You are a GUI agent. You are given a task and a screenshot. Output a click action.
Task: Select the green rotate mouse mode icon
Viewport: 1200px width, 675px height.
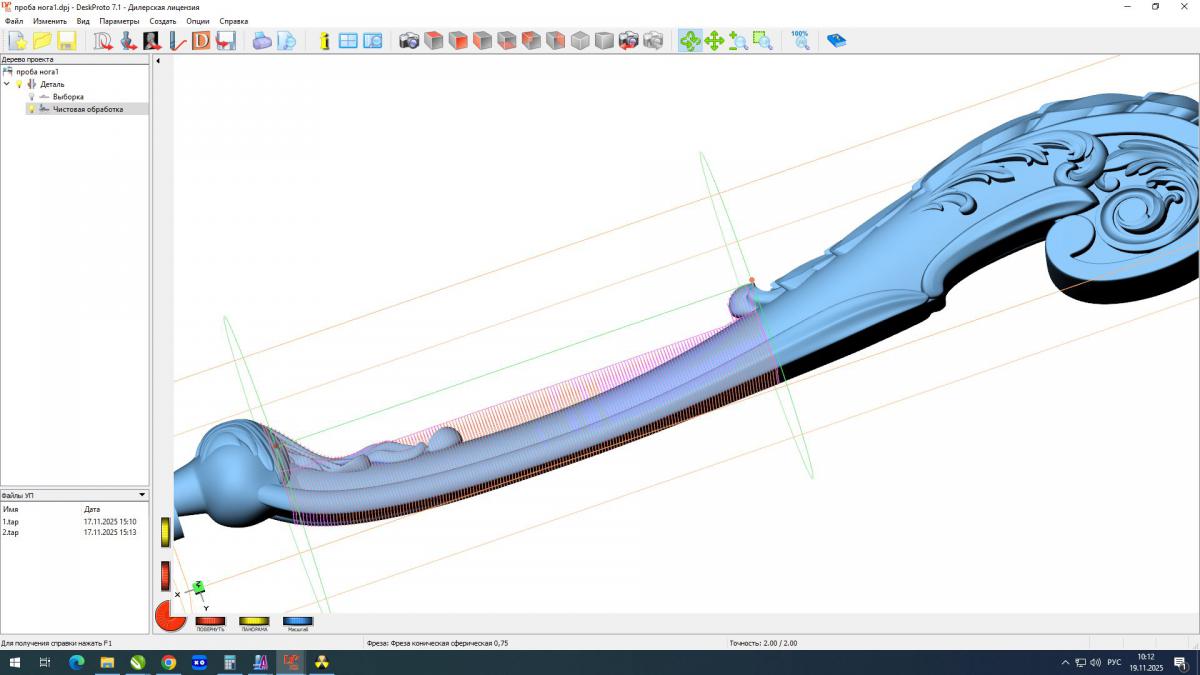(690, 41)
